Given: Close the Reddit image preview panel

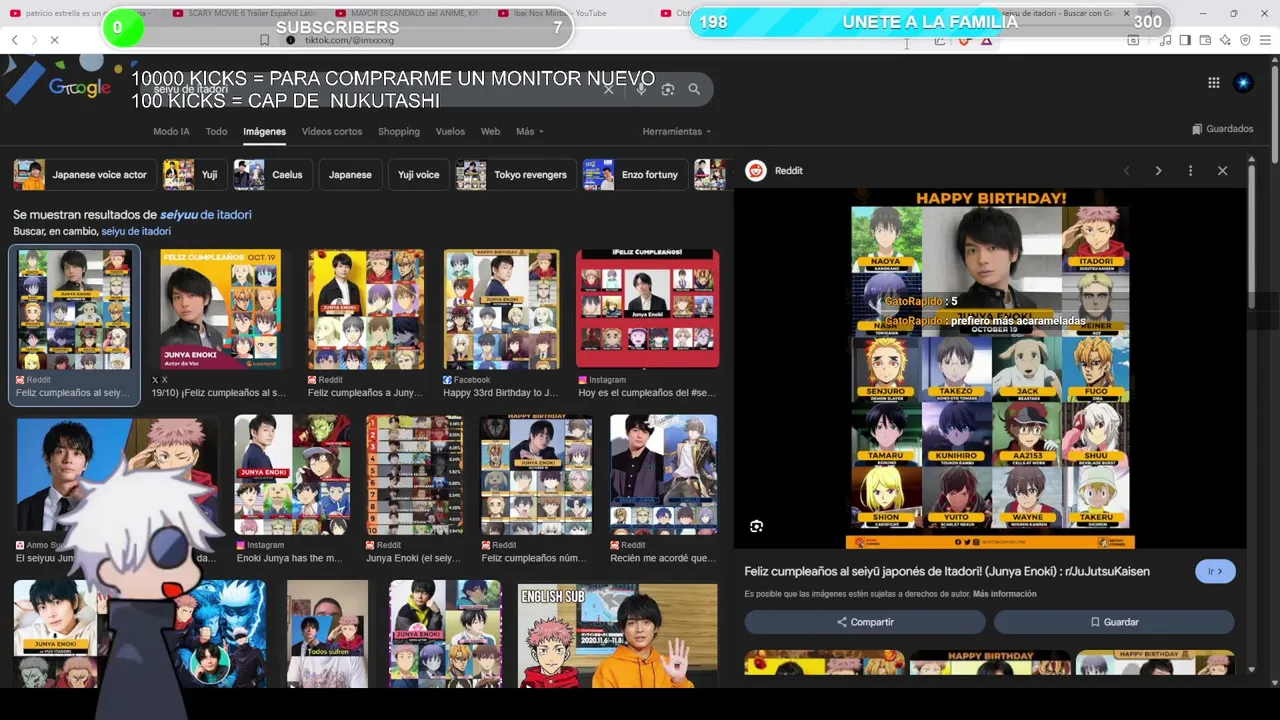Looking at the screenshot, I should tap(1222, 171).
